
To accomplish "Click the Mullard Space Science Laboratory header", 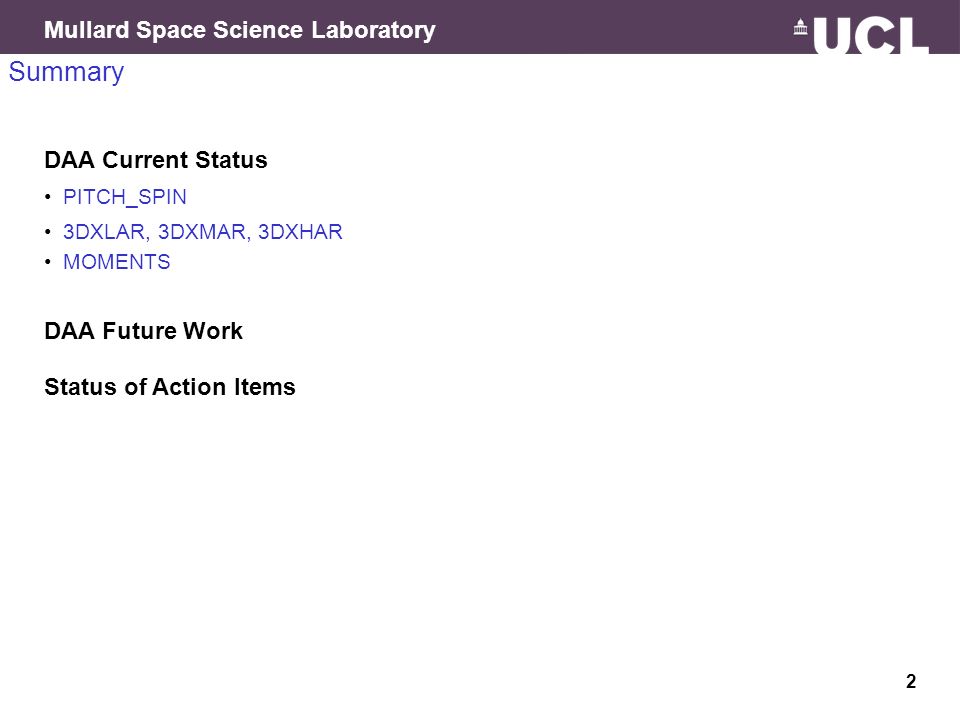I will pos(239,30).
